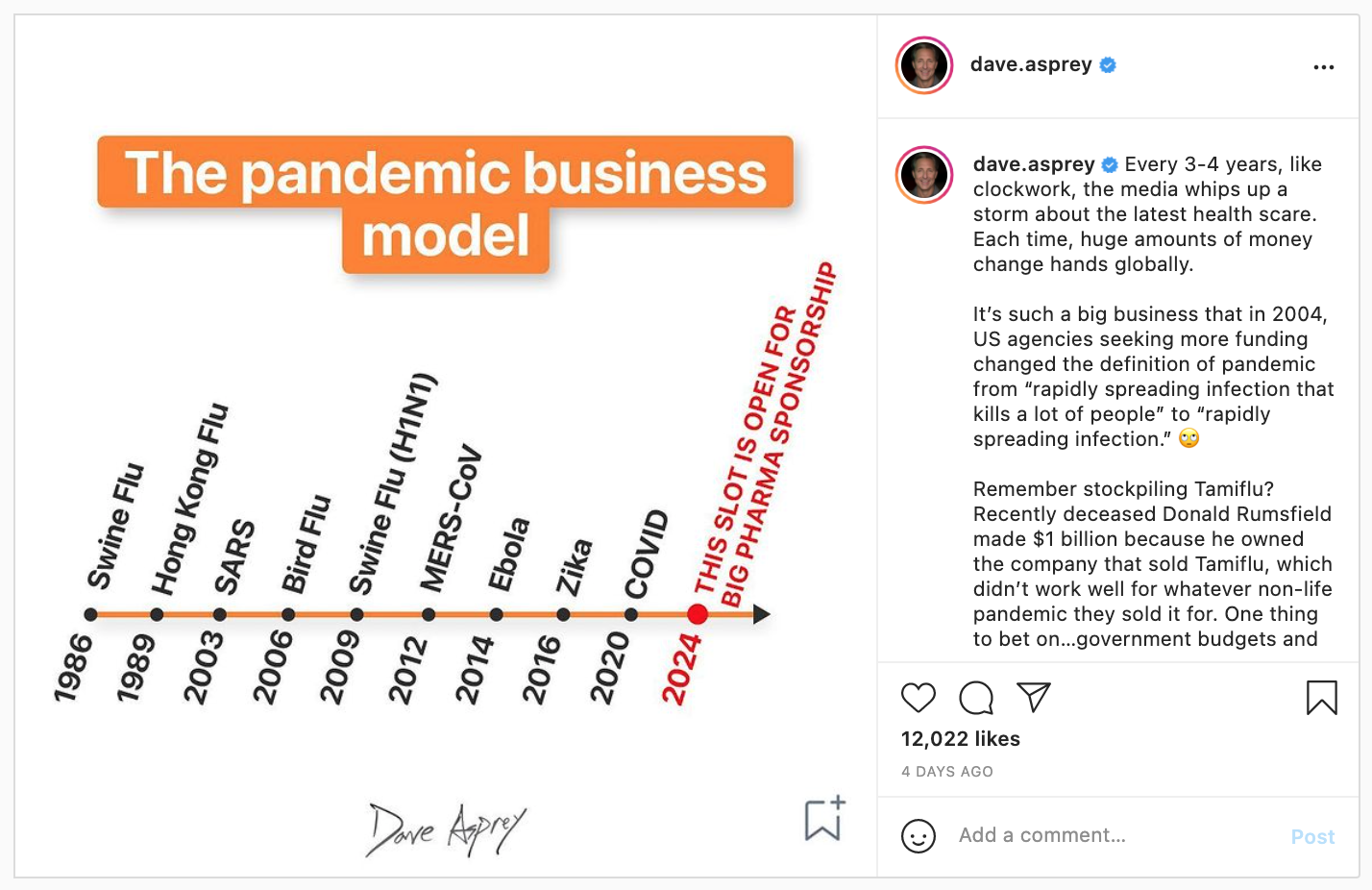The height and width of the screenshot is (890, 1372).
Task: Click the verified badge next to dave.asprey
Action: pyautogui.click(x=1107, y=64)
